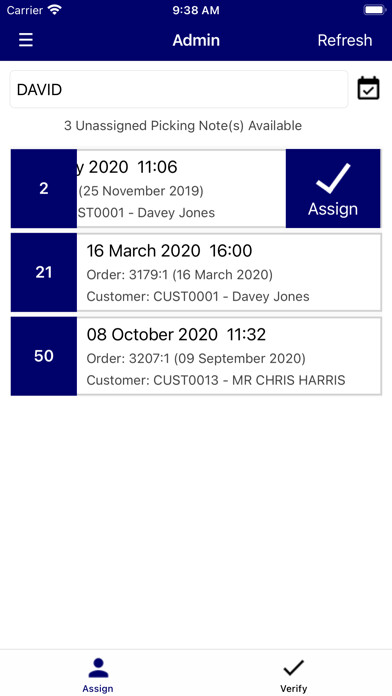Select the blue tile numbered 21
Image resolution: width=392 pixels, height=696 pixels.
tap(44, 272)
